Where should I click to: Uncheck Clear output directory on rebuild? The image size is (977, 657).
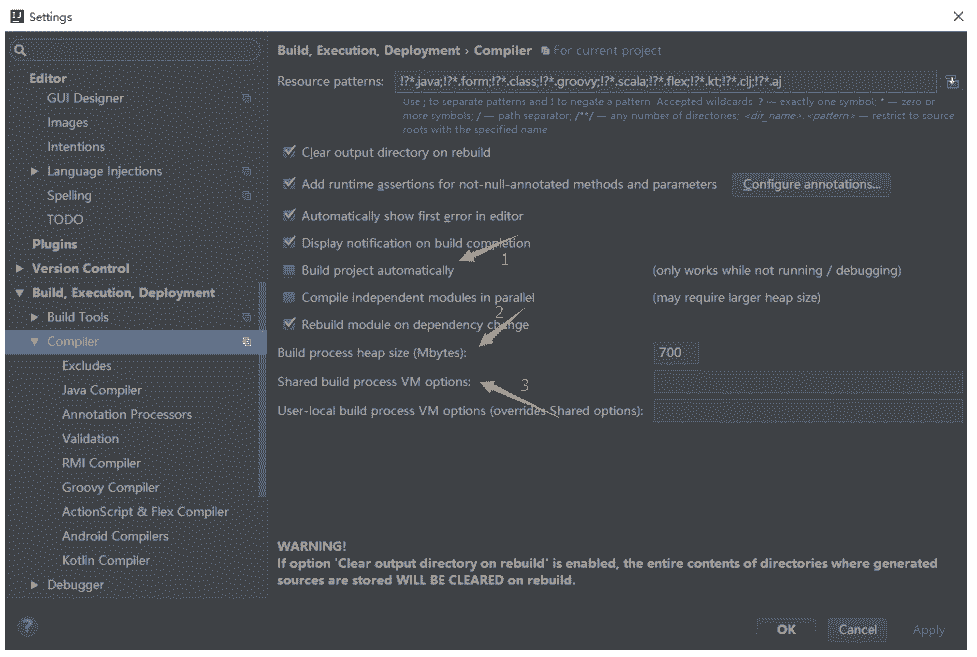(x=289, y=153)
